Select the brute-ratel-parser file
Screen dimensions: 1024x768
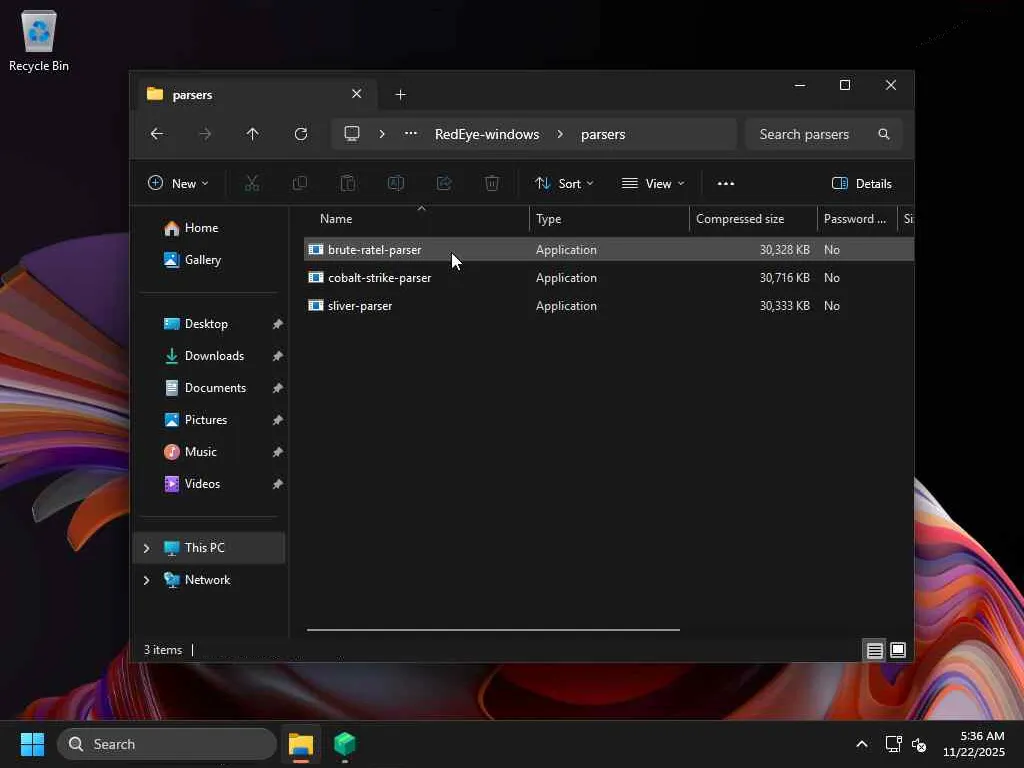pos(609,249)
